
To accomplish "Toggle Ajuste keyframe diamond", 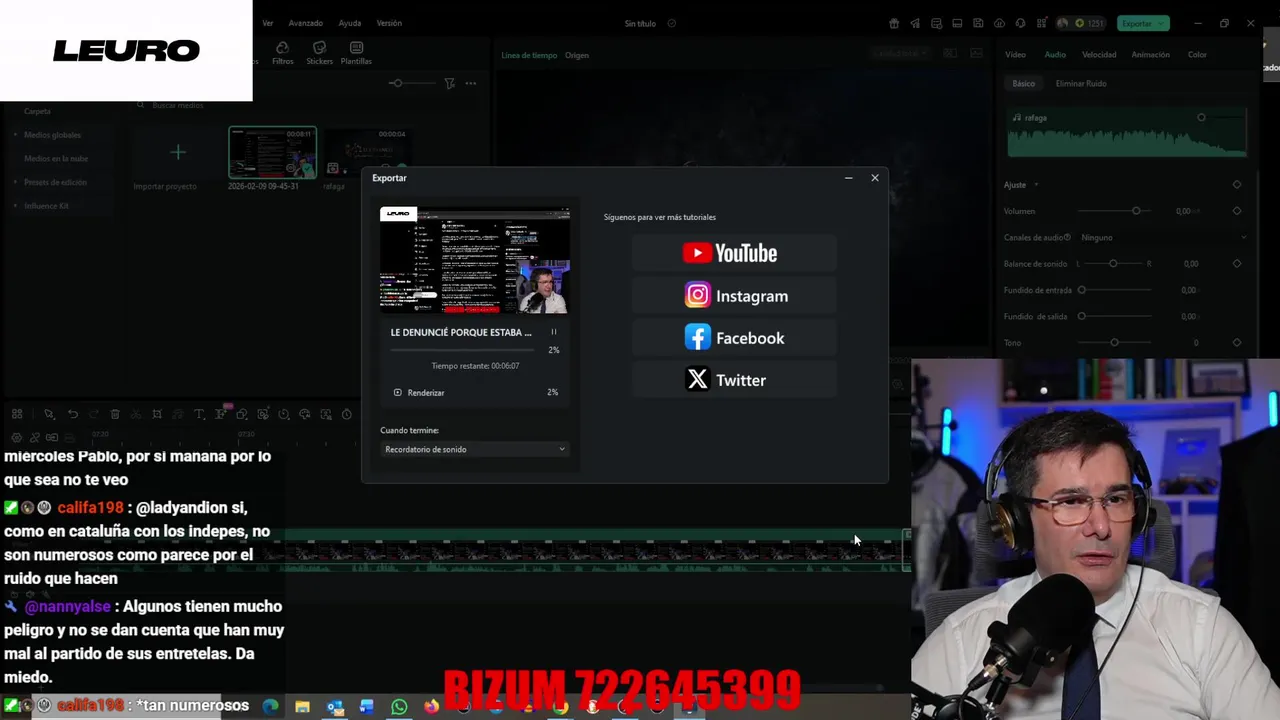I will point(1237,185).
